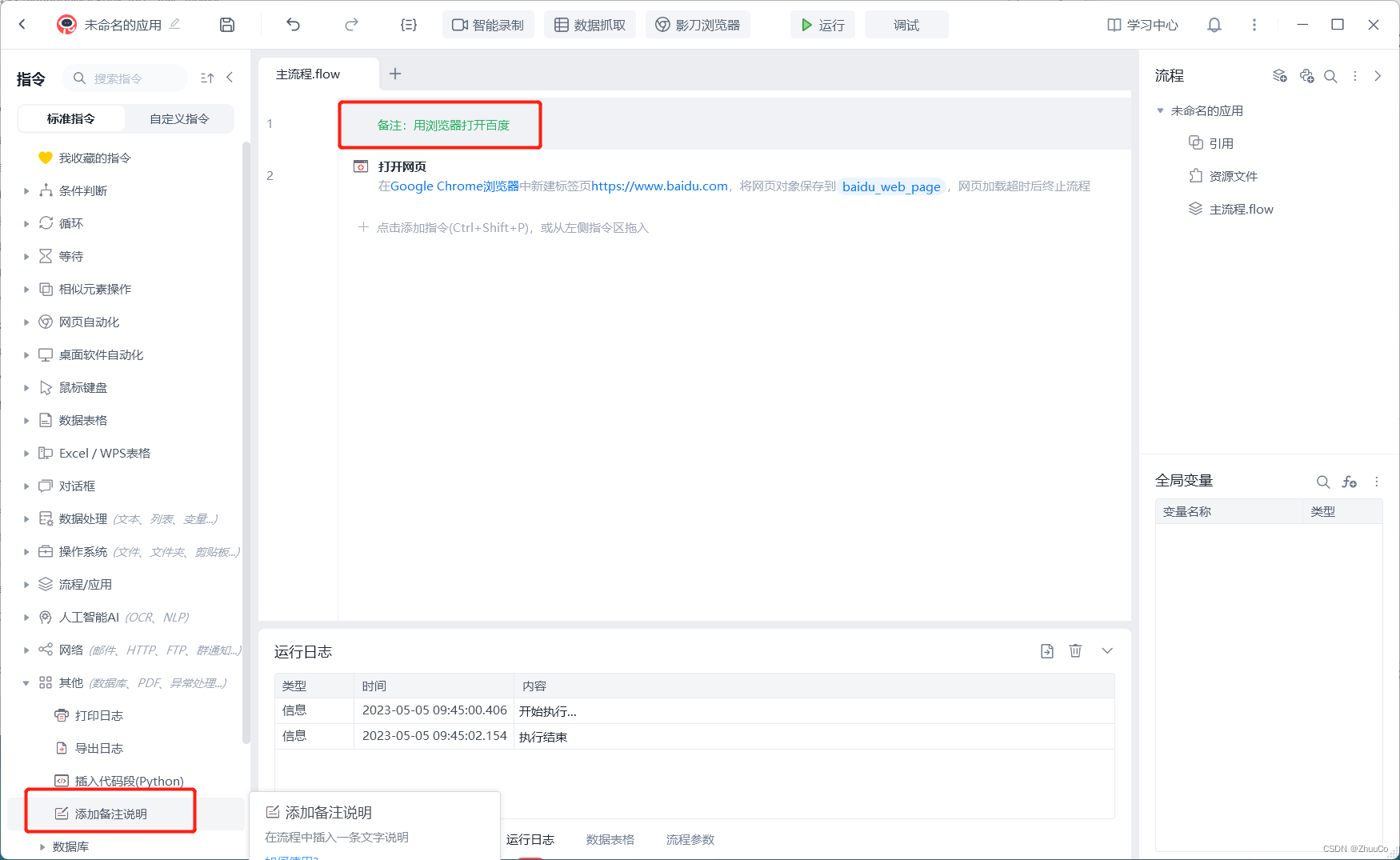Image resolution: width=1400 pixels, height=860 pixels.
Task: Expand the 数据库 subcategory
Action: click(x=42, y=846)
